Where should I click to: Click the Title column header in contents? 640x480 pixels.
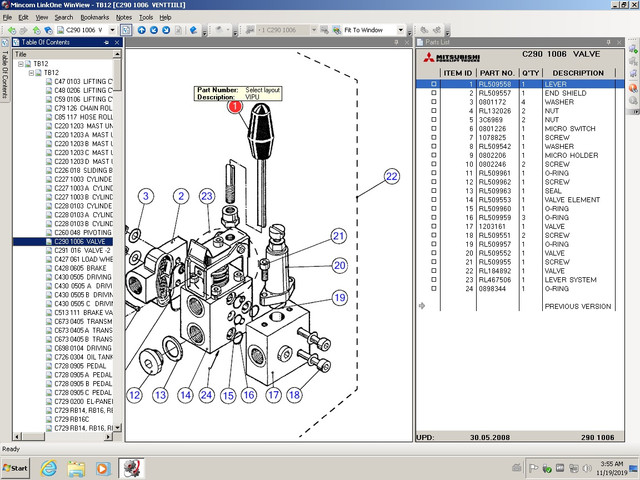[63, 54]
